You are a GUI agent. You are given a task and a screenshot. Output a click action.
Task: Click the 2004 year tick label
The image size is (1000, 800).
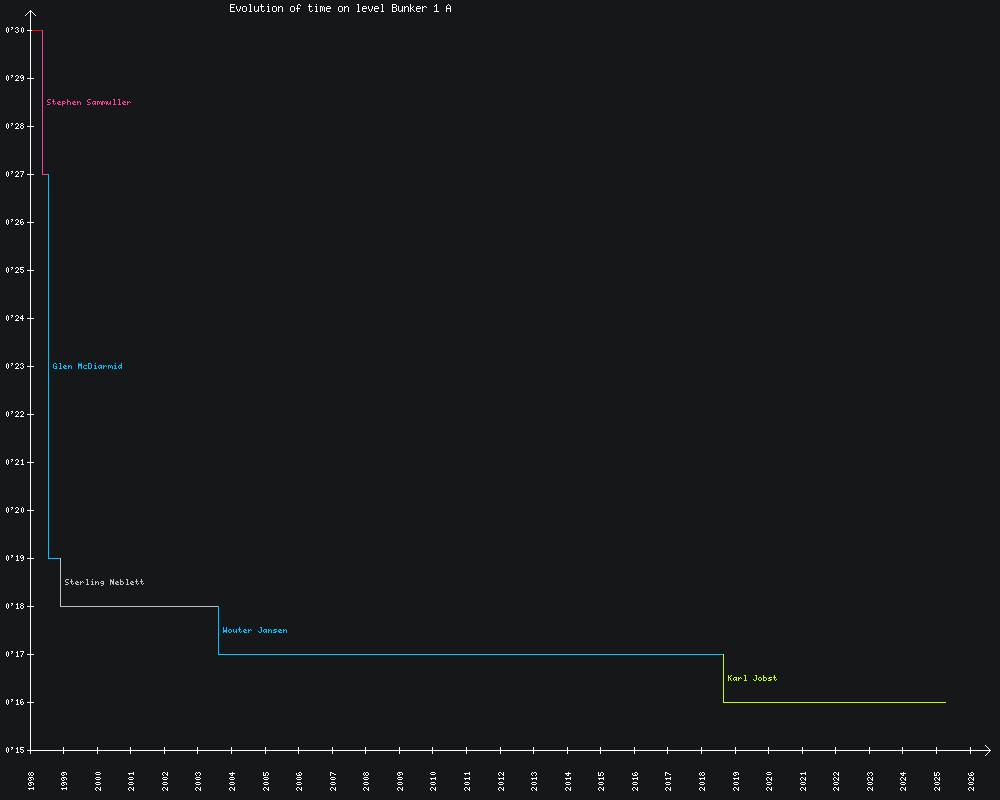click(233, 780)
